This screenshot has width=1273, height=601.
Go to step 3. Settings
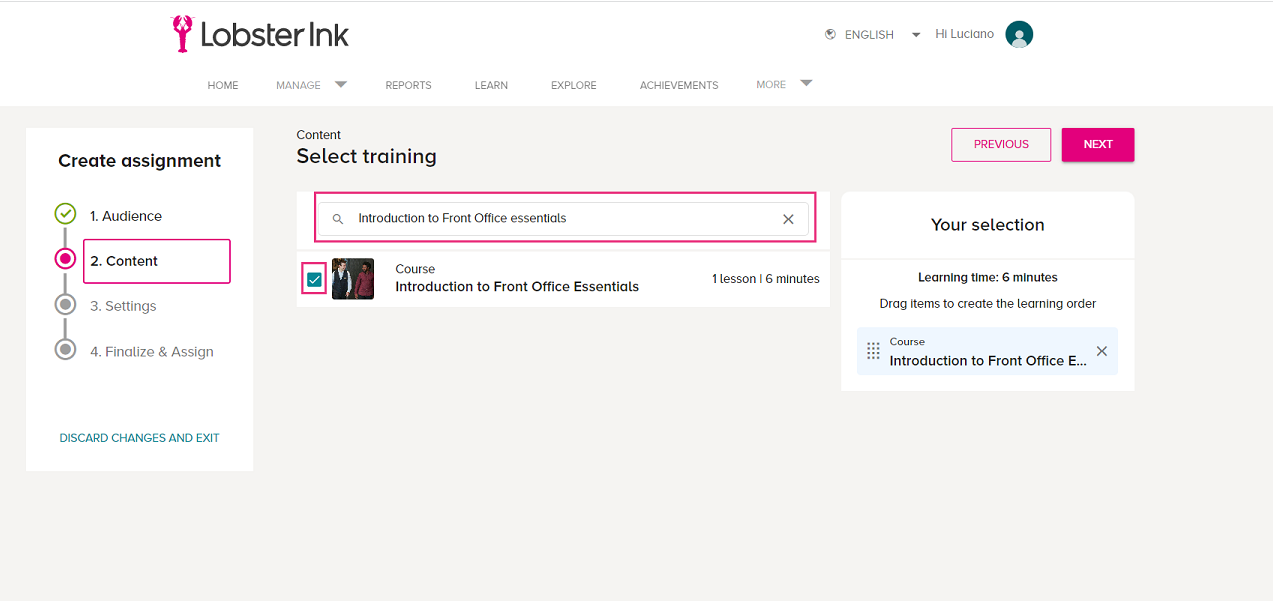click(123, 306)
